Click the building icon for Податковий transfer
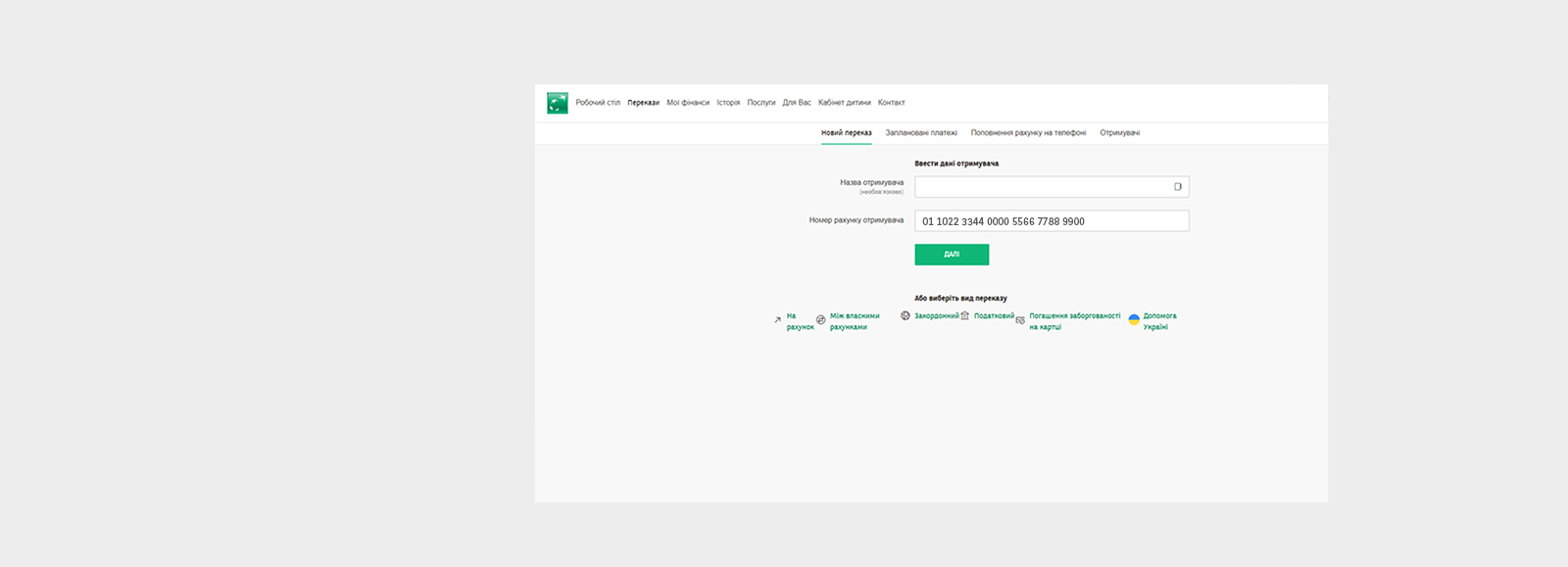 [965, 316]
